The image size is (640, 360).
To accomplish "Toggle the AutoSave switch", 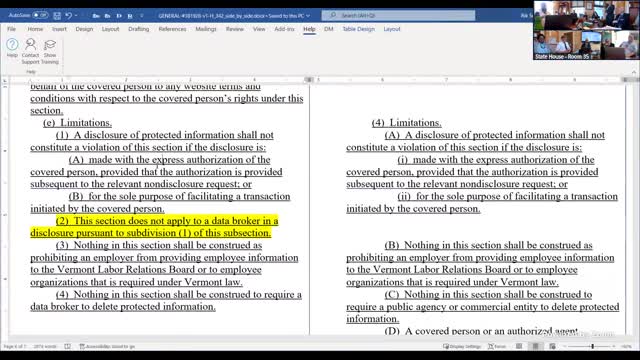I will 40,15.
